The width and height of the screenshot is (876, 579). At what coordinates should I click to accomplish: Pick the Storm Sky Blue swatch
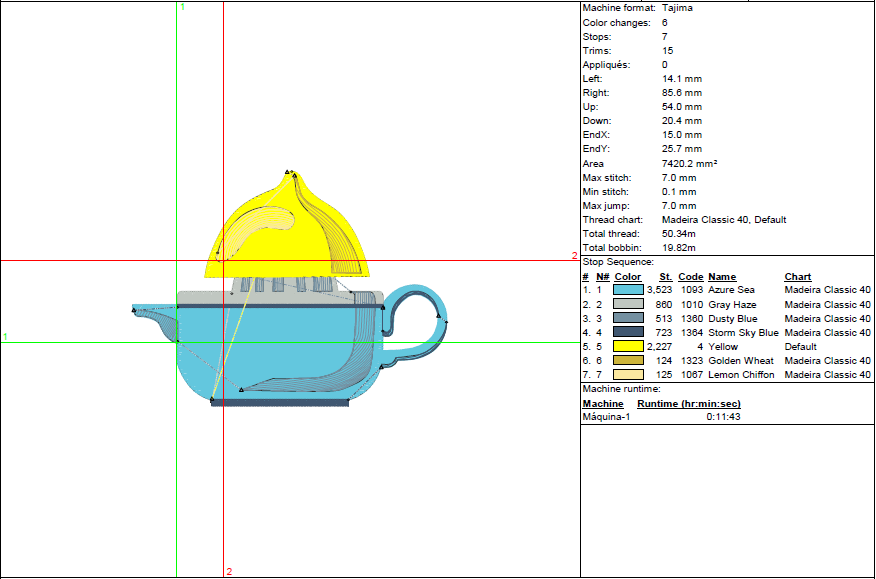[x=628, y=332]
